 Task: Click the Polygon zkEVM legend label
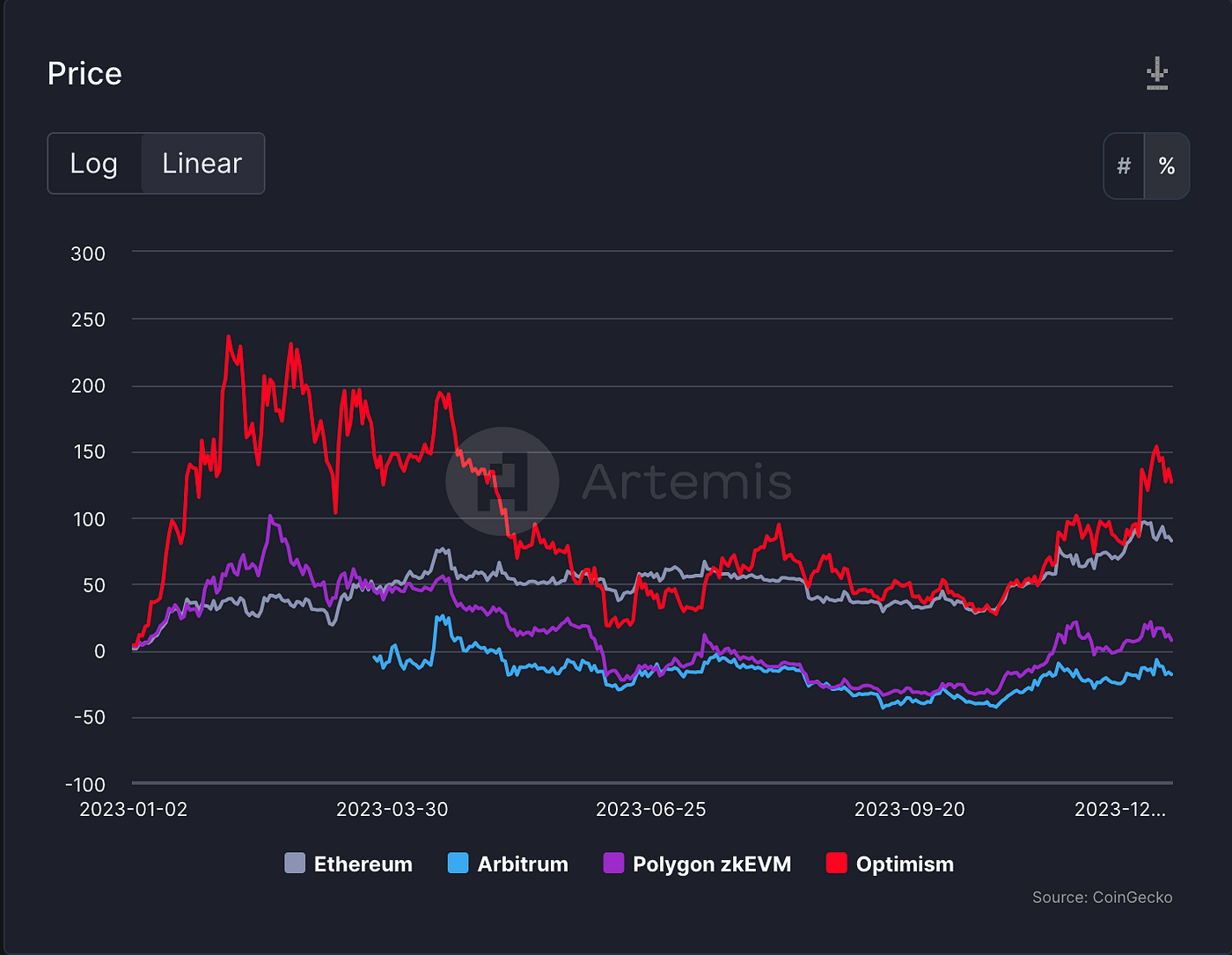[x=713, y=863]
